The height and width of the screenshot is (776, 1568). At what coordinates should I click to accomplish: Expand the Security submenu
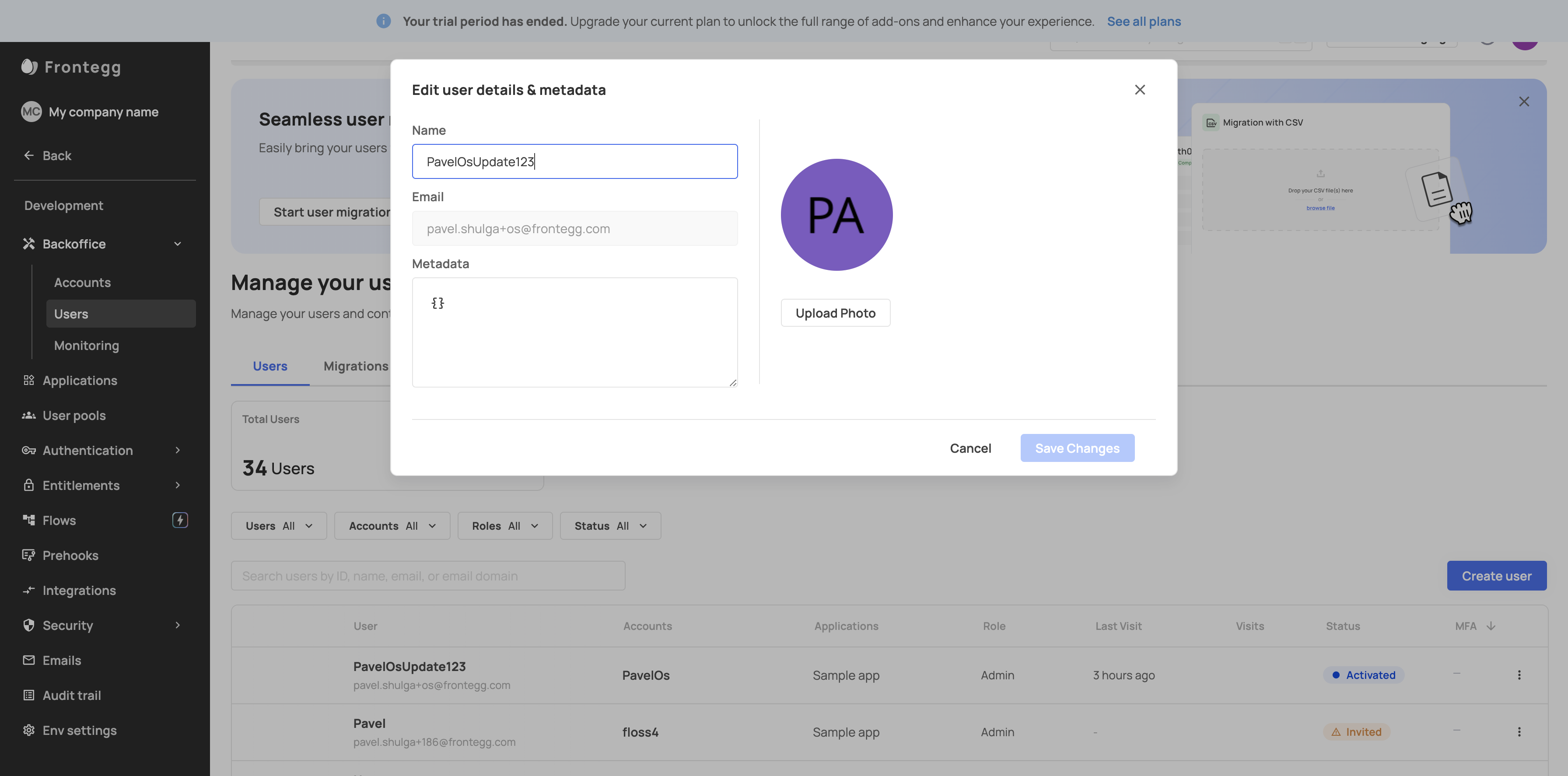point(178,625)
